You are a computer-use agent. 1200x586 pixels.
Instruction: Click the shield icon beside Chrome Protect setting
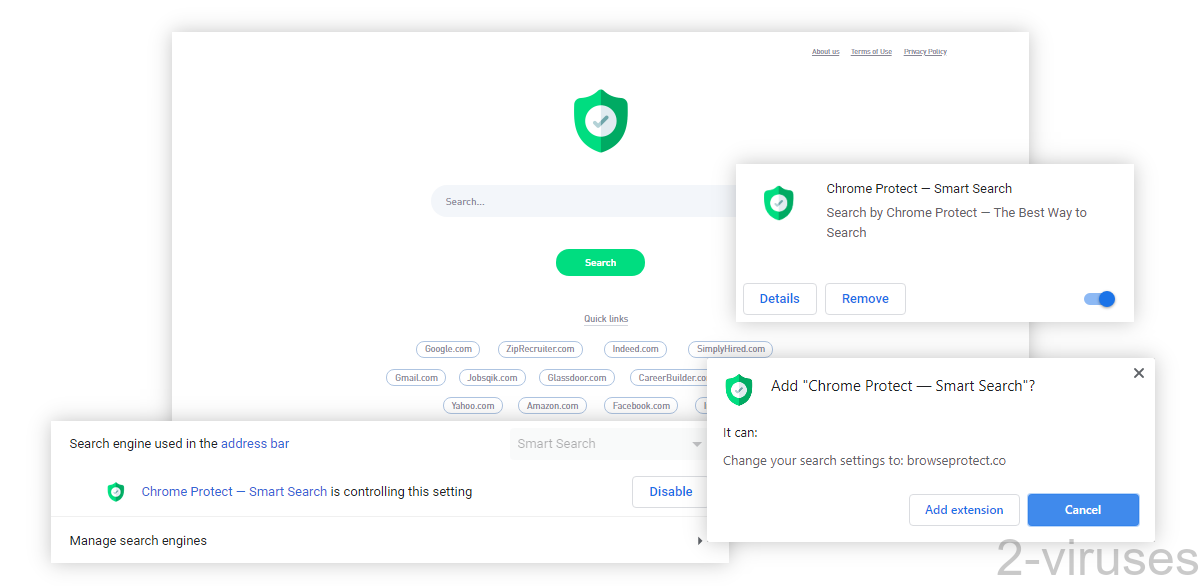[x=116, y=491]
